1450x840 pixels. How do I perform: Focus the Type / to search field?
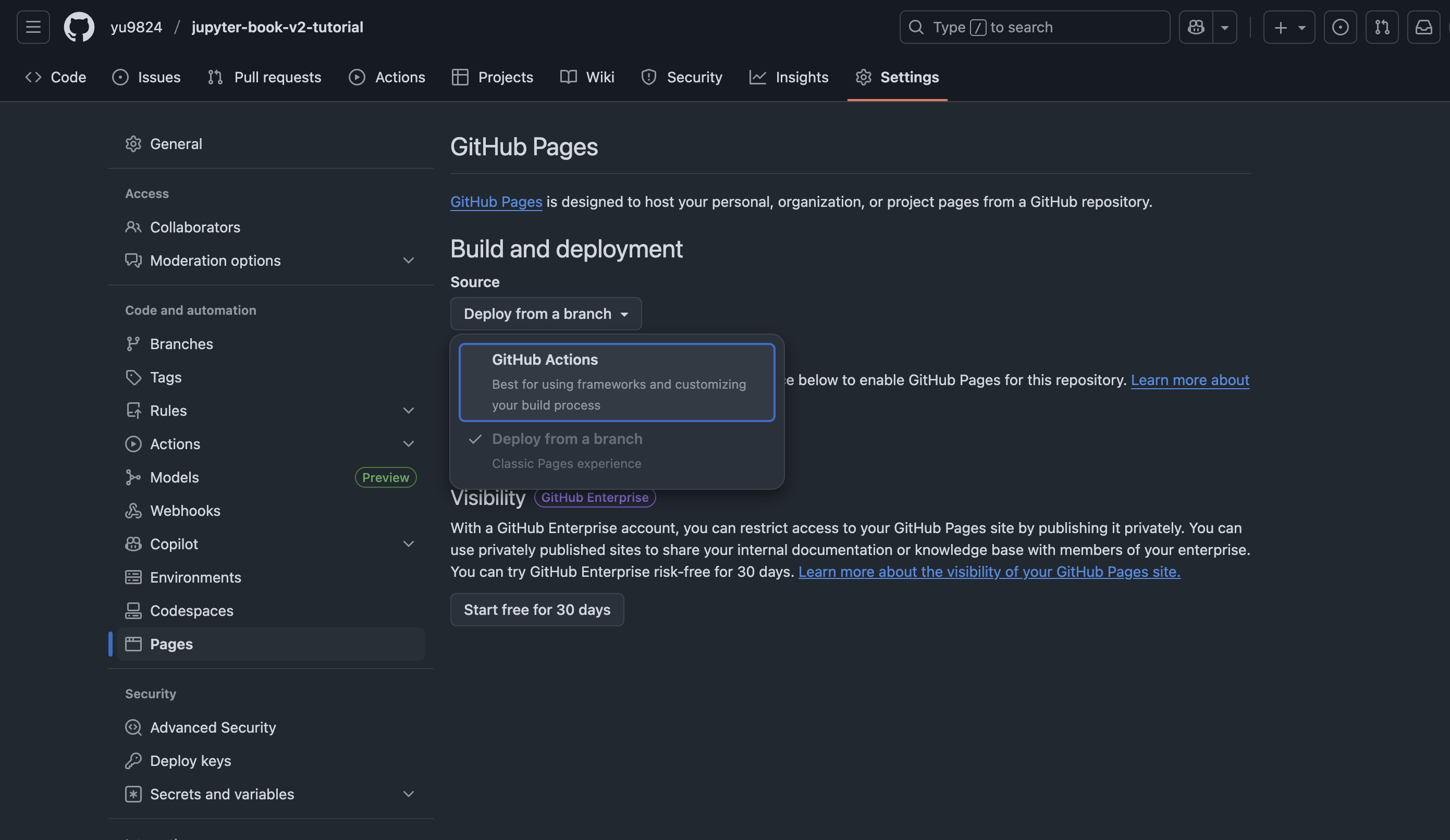point(1035,27)
